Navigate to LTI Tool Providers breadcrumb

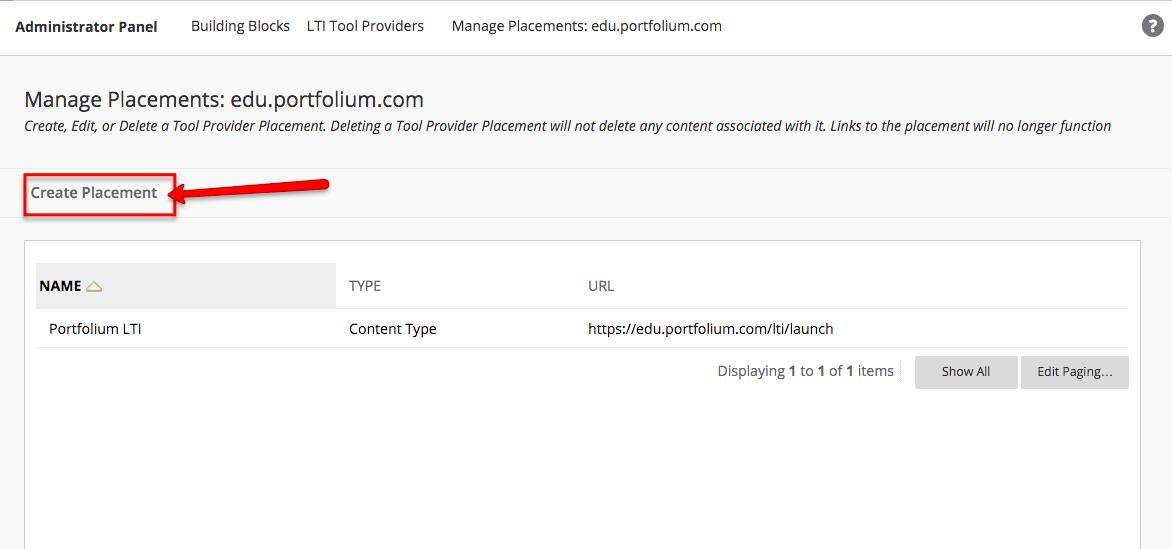pyautogui.click(x=365, y=26)
